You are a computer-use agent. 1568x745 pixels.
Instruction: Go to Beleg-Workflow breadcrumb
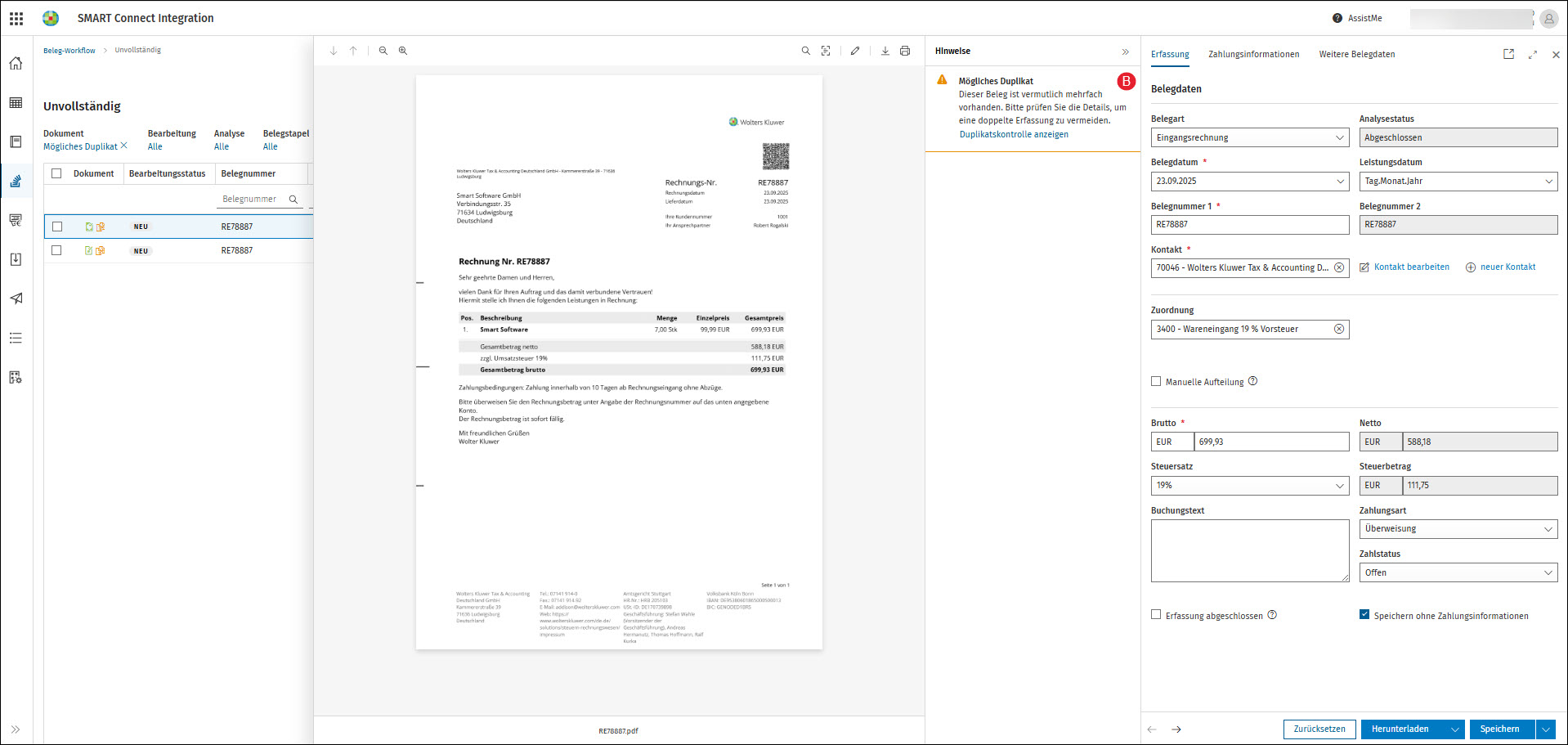click(x=69, y=51)
